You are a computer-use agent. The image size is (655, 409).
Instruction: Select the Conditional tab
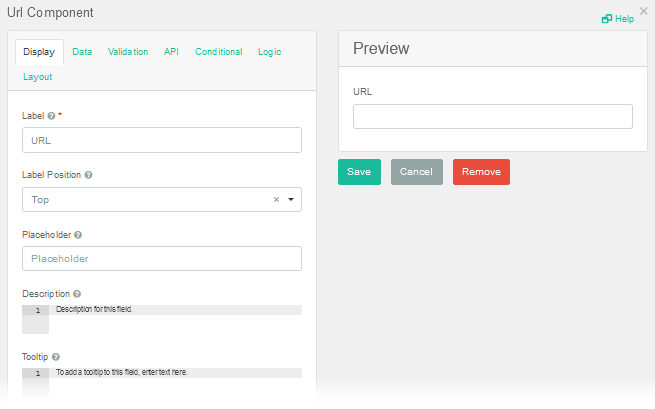point(218,52)
